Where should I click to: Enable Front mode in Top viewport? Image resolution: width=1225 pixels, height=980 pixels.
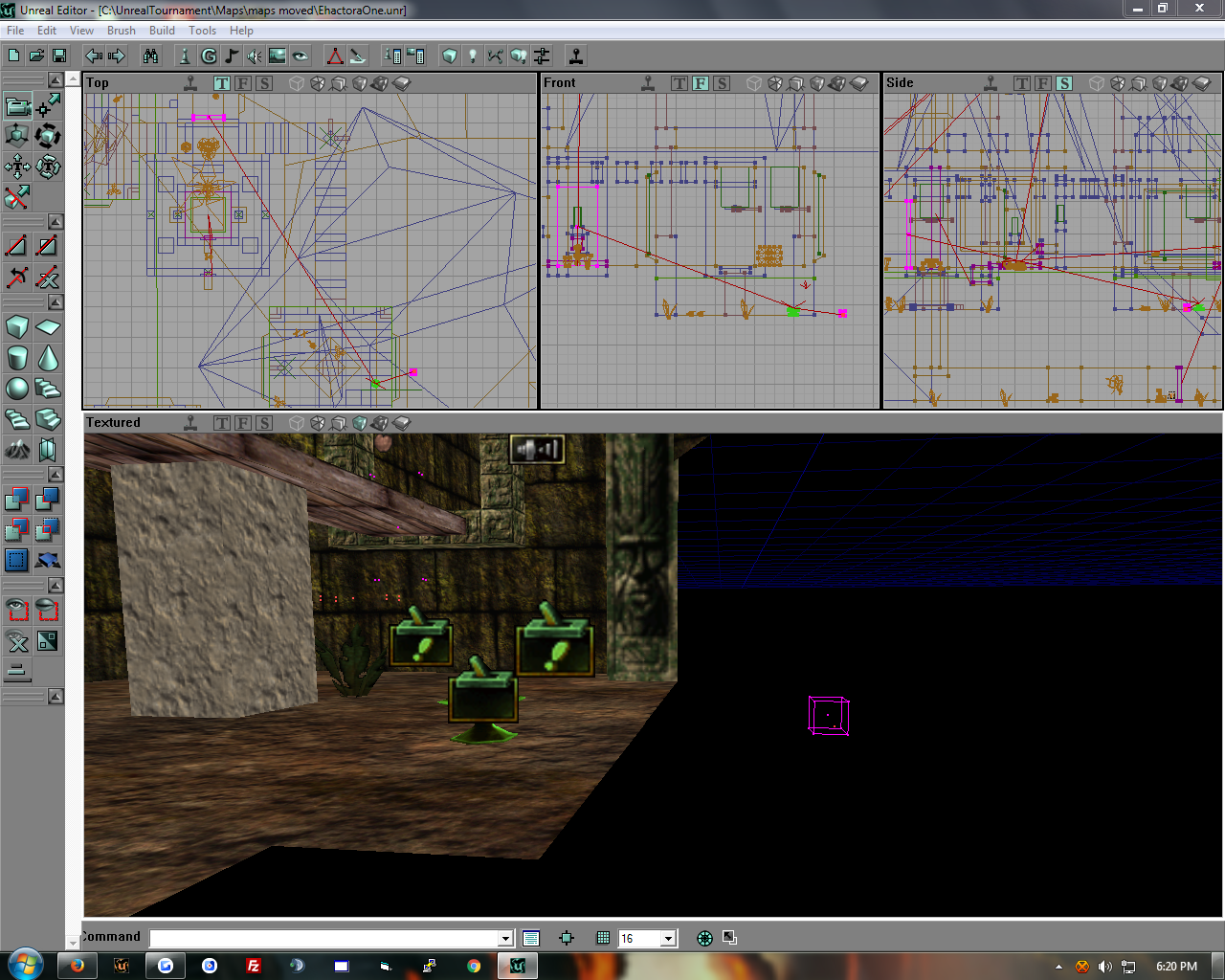coord(243,83)
